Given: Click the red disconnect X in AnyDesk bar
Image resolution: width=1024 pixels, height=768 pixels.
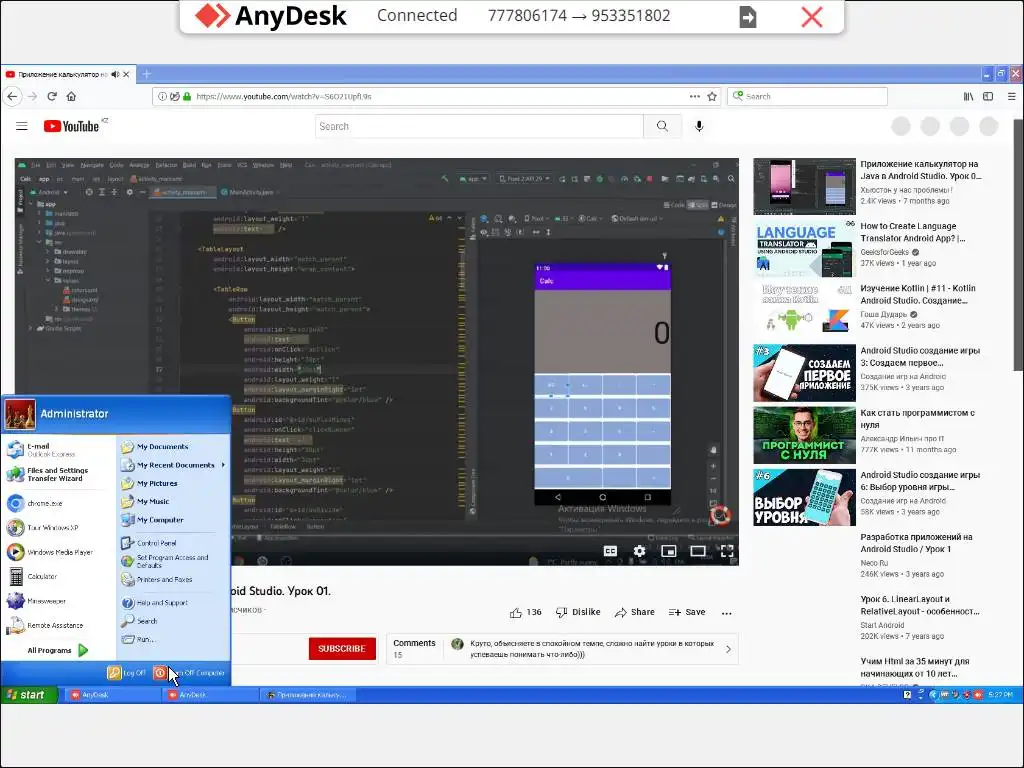Looking at the screenshot, I should (812, 16).
